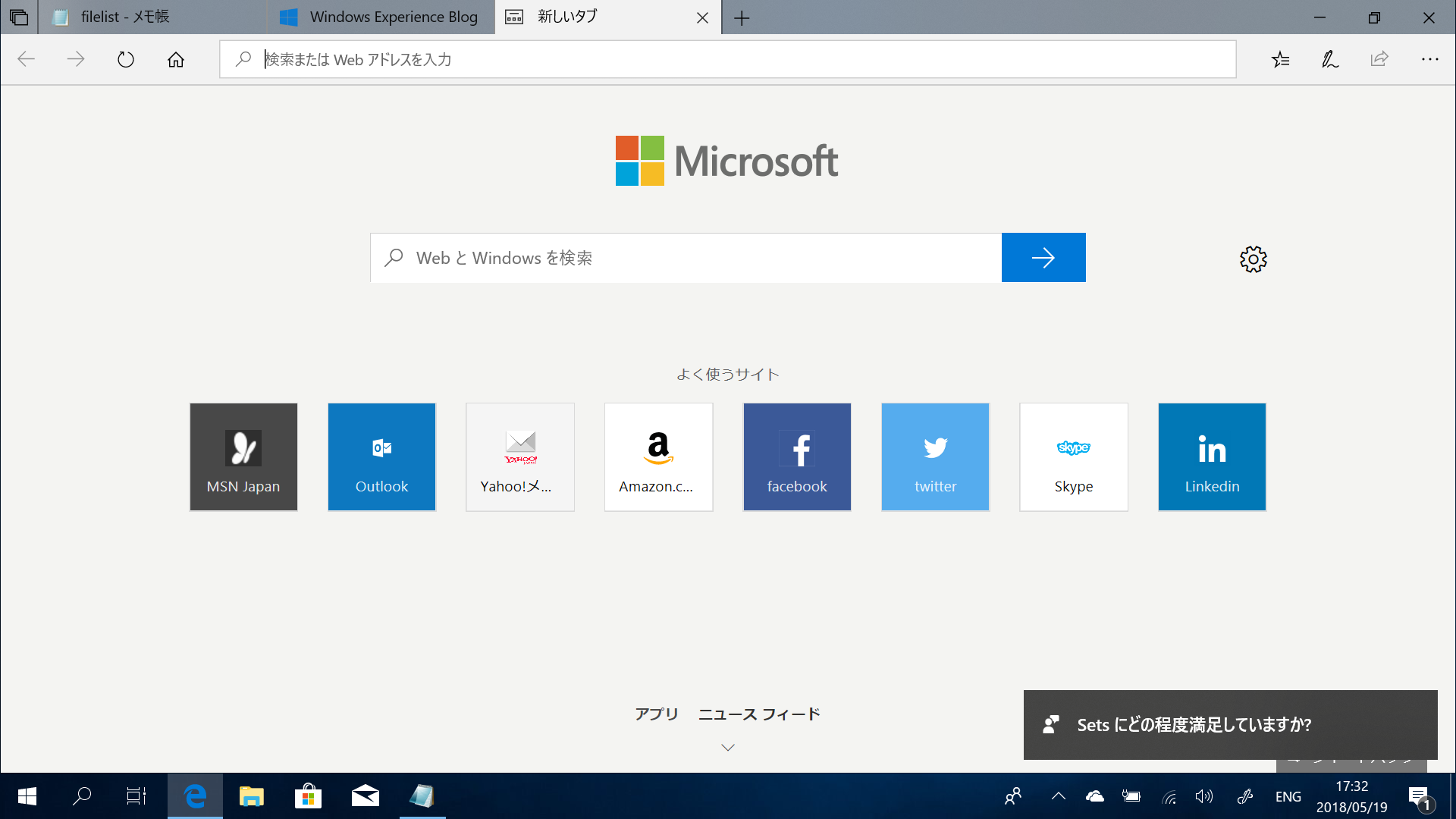The height and width of the screenshot is (819, 1456).
Task: Switch to Windows Experience Blog tab
Action: click(380, 17)
